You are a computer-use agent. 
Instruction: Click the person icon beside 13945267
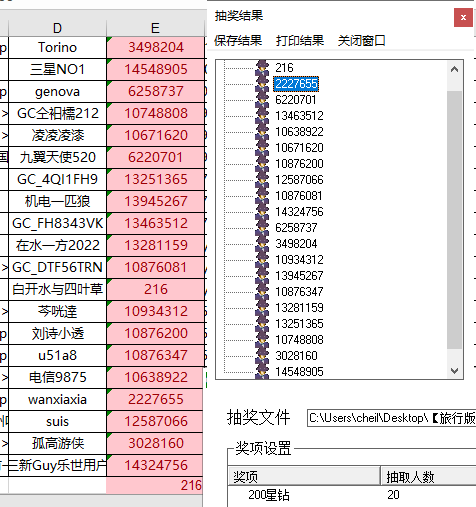(262, 276)
